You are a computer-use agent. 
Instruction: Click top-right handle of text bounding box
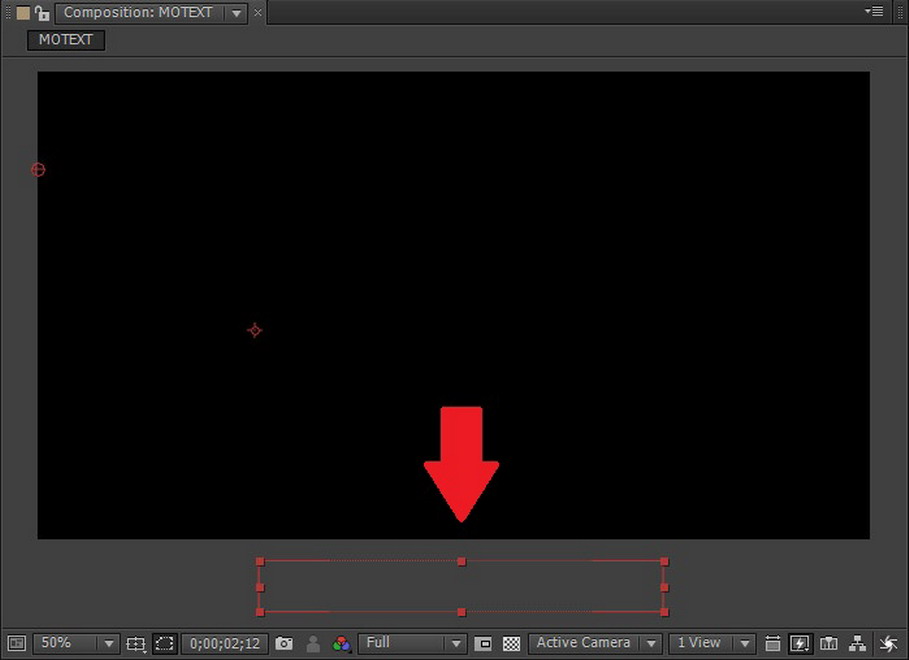coord(664,561)
